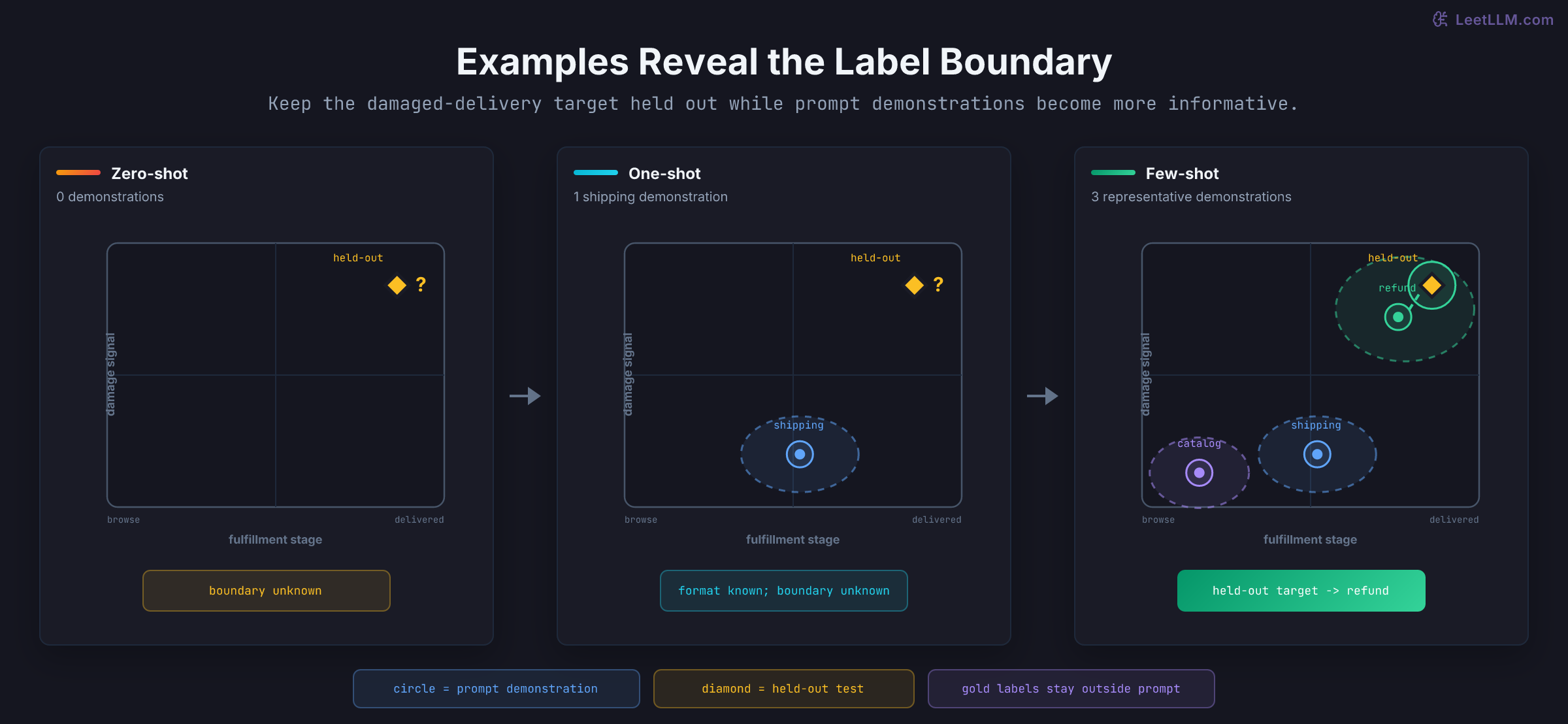Click "damage signal" axis label in One-shot chart

pos(628,374)
